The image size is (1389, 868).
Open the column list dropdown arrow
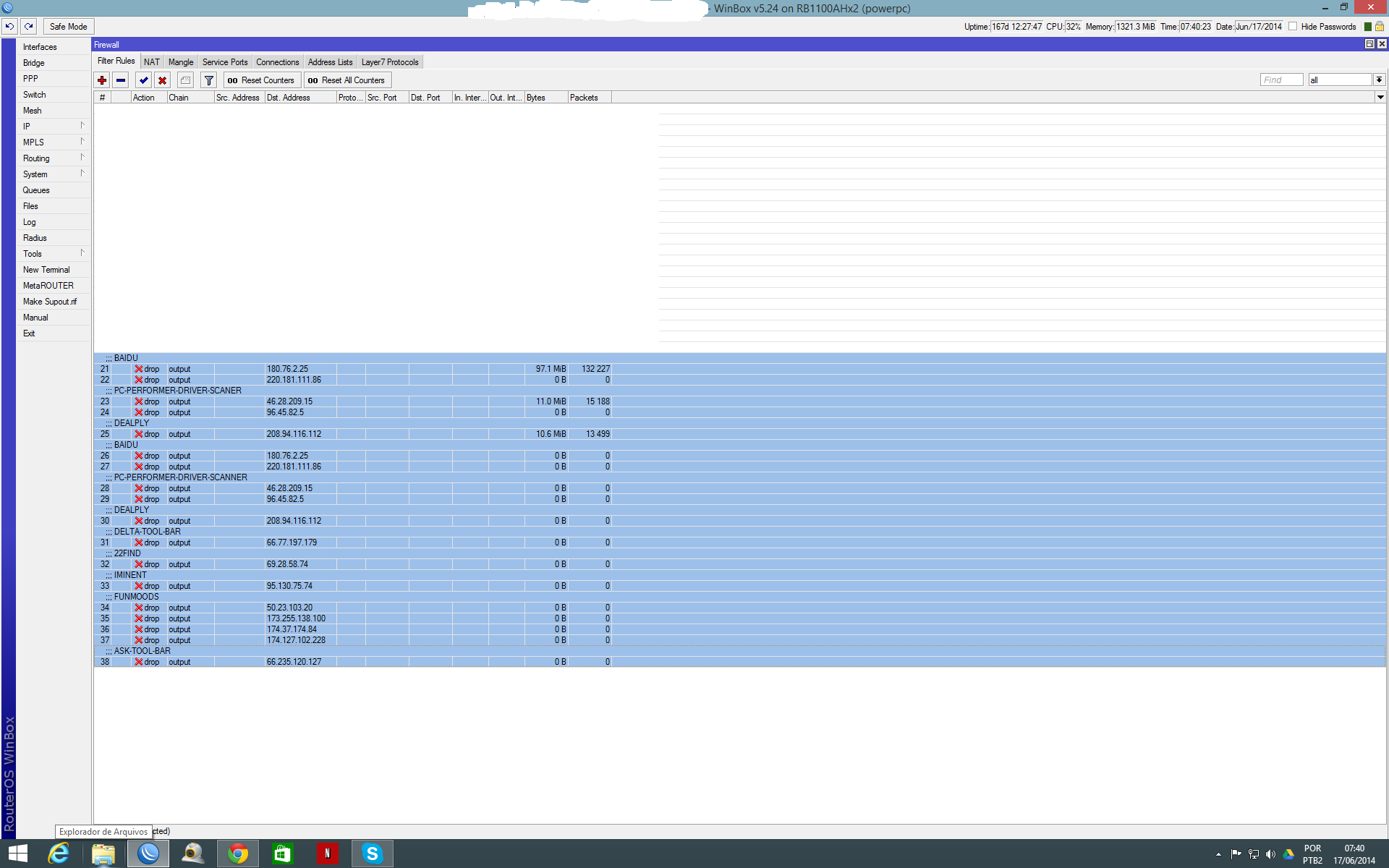(1380, 98)
